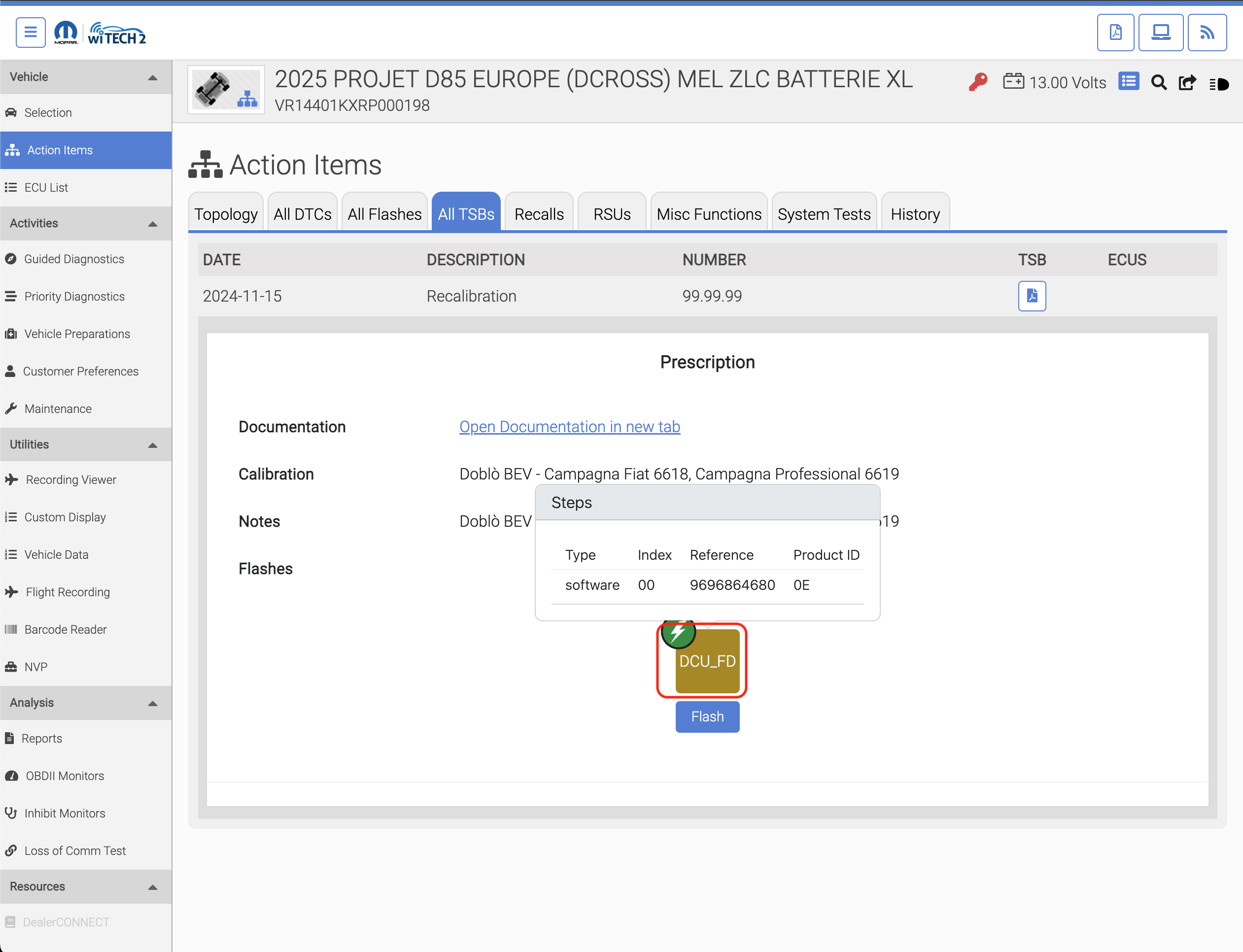Click reference 9696864680 in Steps
The image size is (1243, 952).
(732, 585)
